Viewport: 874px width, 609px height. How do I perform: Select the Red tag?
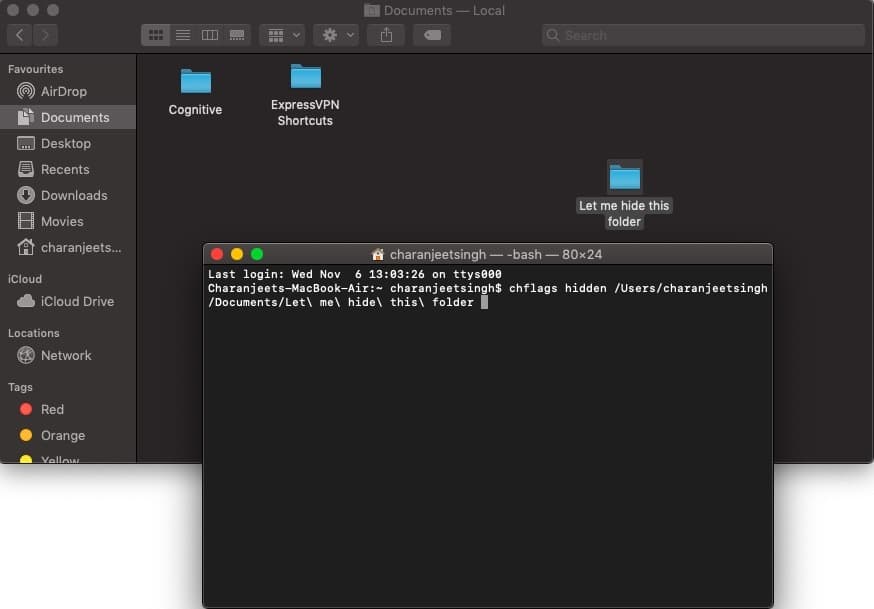(50, 409)
